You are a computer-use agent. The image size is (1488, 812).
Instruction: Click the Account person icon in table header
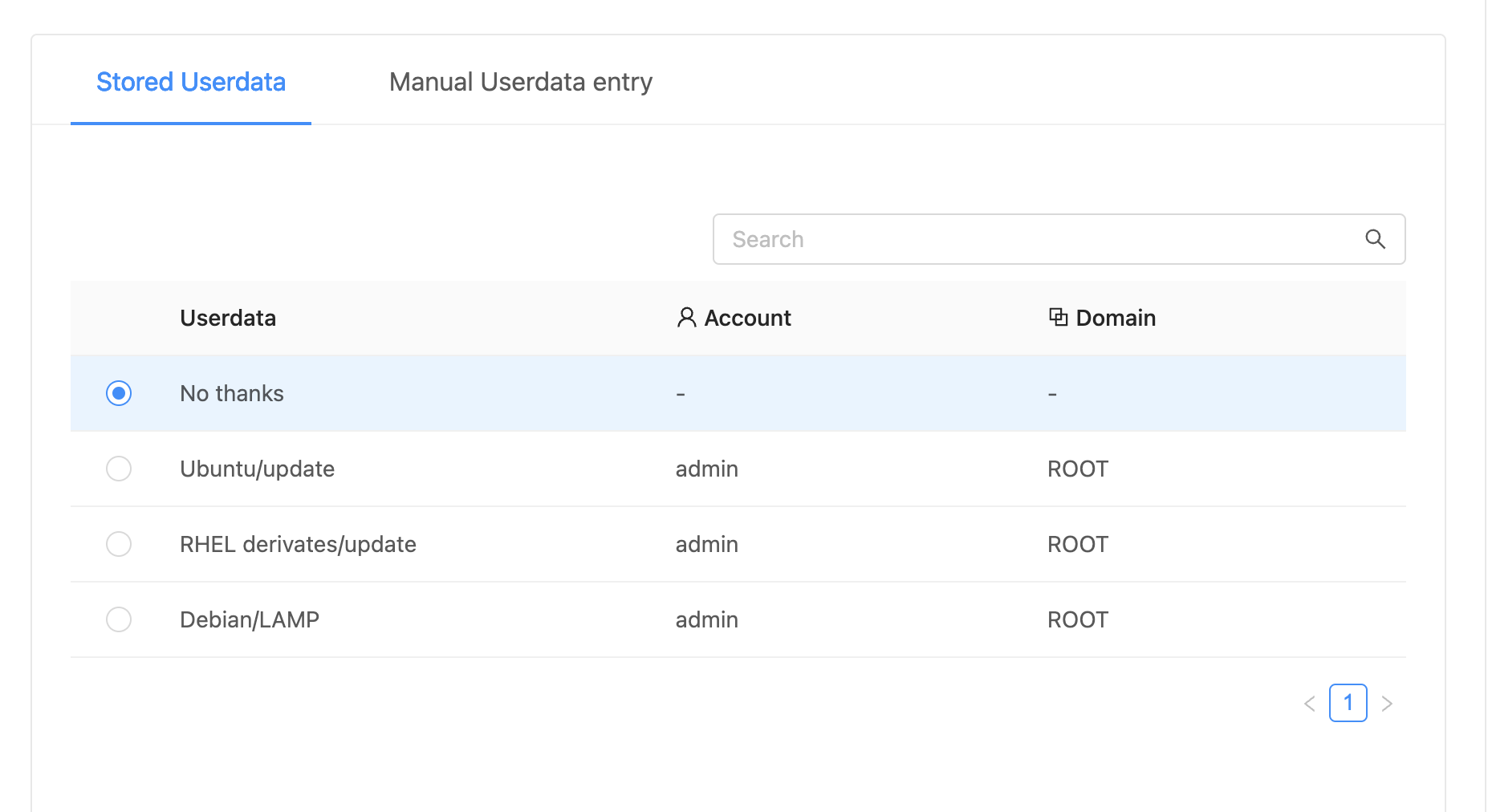click(x=685, y=318)
